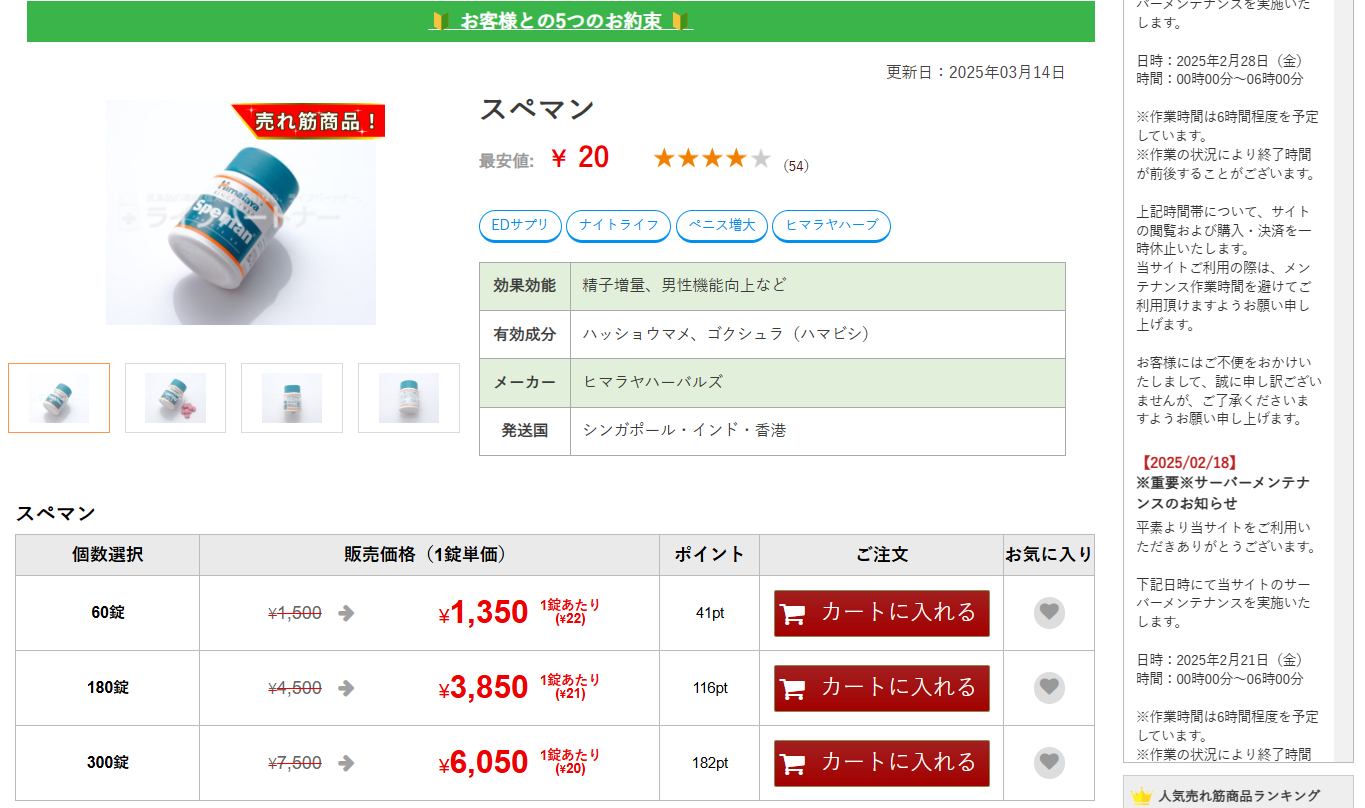Open the お客様との5つのお約束 banner link
Screen dimensions: 1365x808
(561, 21)
